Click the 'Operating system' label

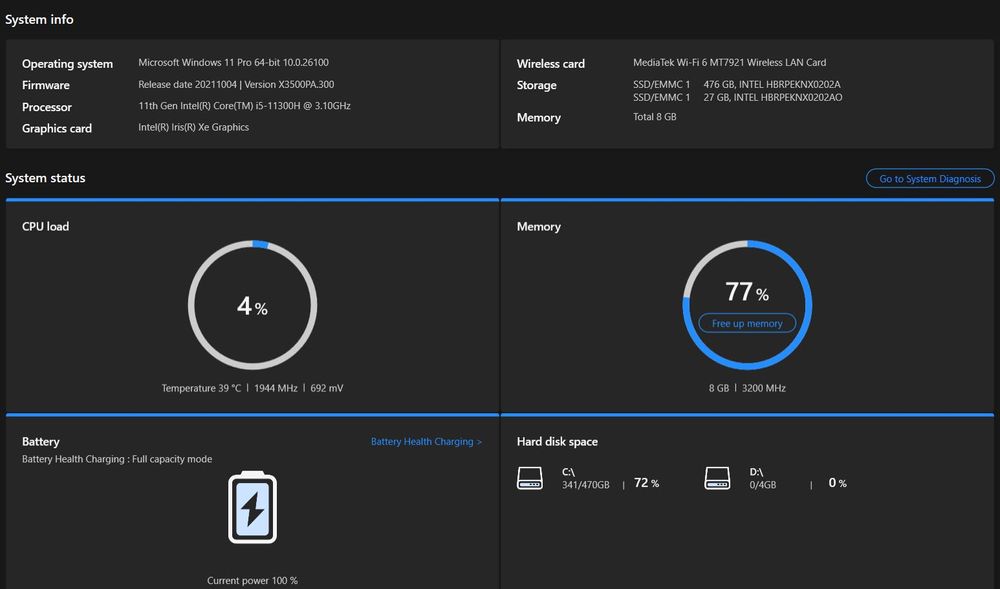(67, 64)
